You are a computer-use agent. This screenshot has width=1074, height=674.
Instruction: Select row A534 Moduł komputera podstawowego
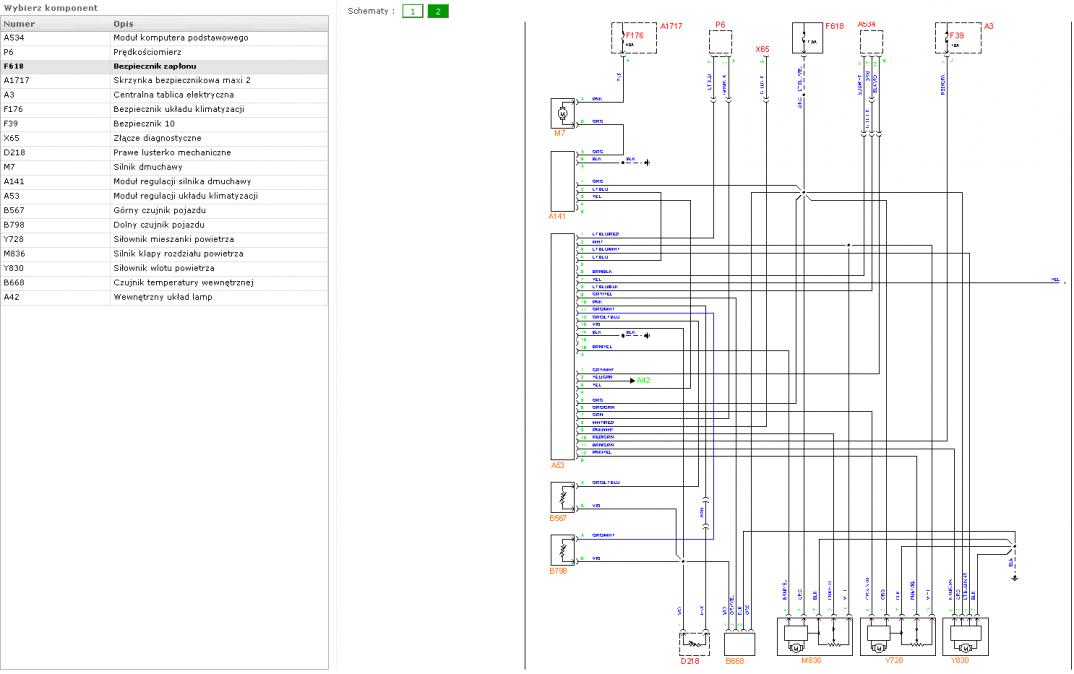[x=164, y=37]
